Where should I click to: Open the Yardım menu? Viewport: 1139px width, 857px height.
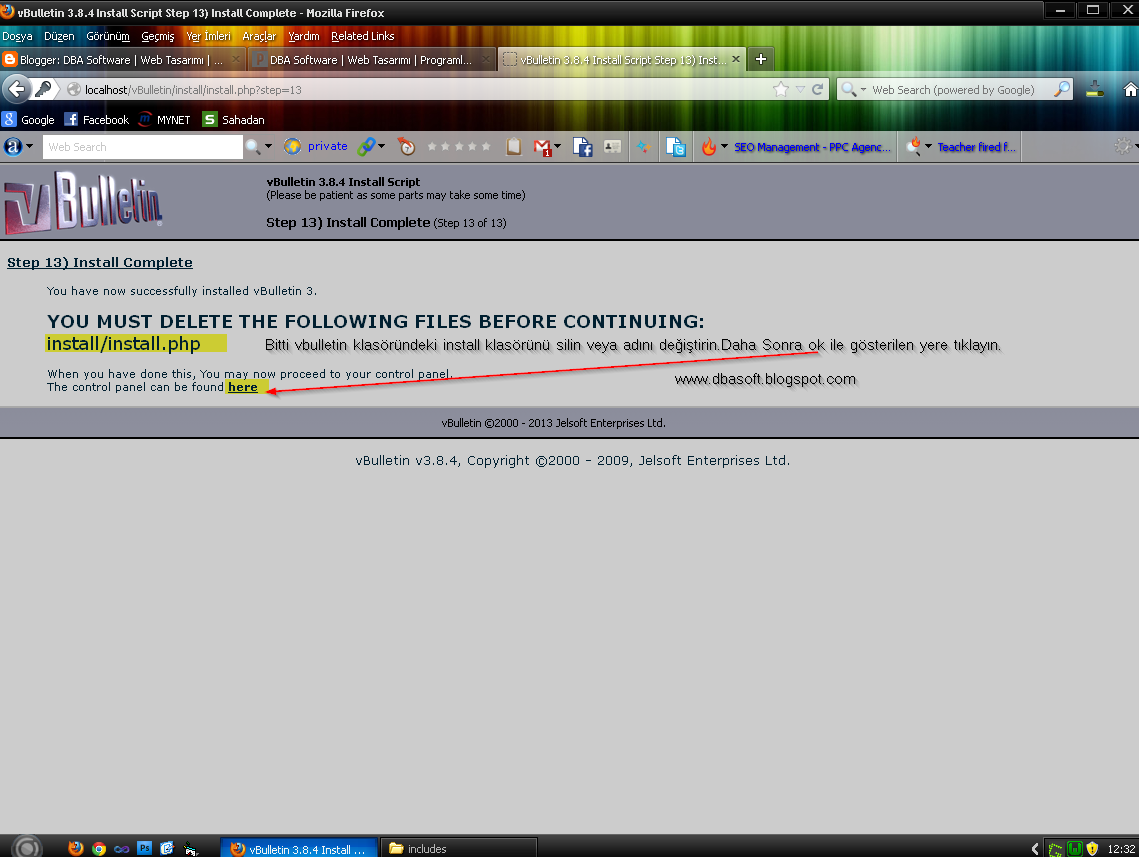tap(304, 36)
